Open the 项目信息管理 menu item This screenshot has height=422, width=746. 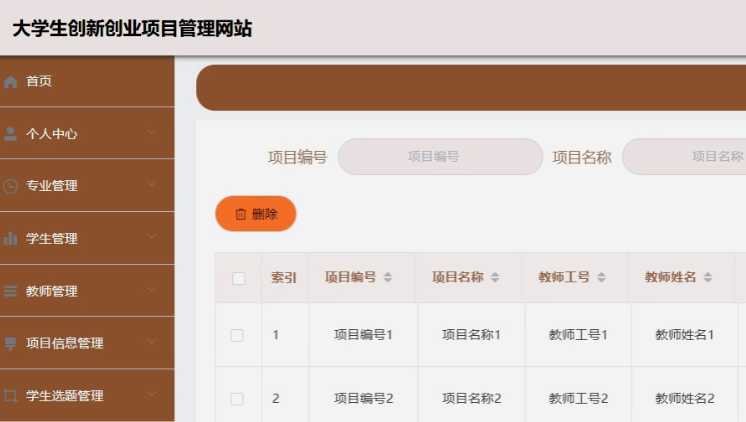(65, 344)
